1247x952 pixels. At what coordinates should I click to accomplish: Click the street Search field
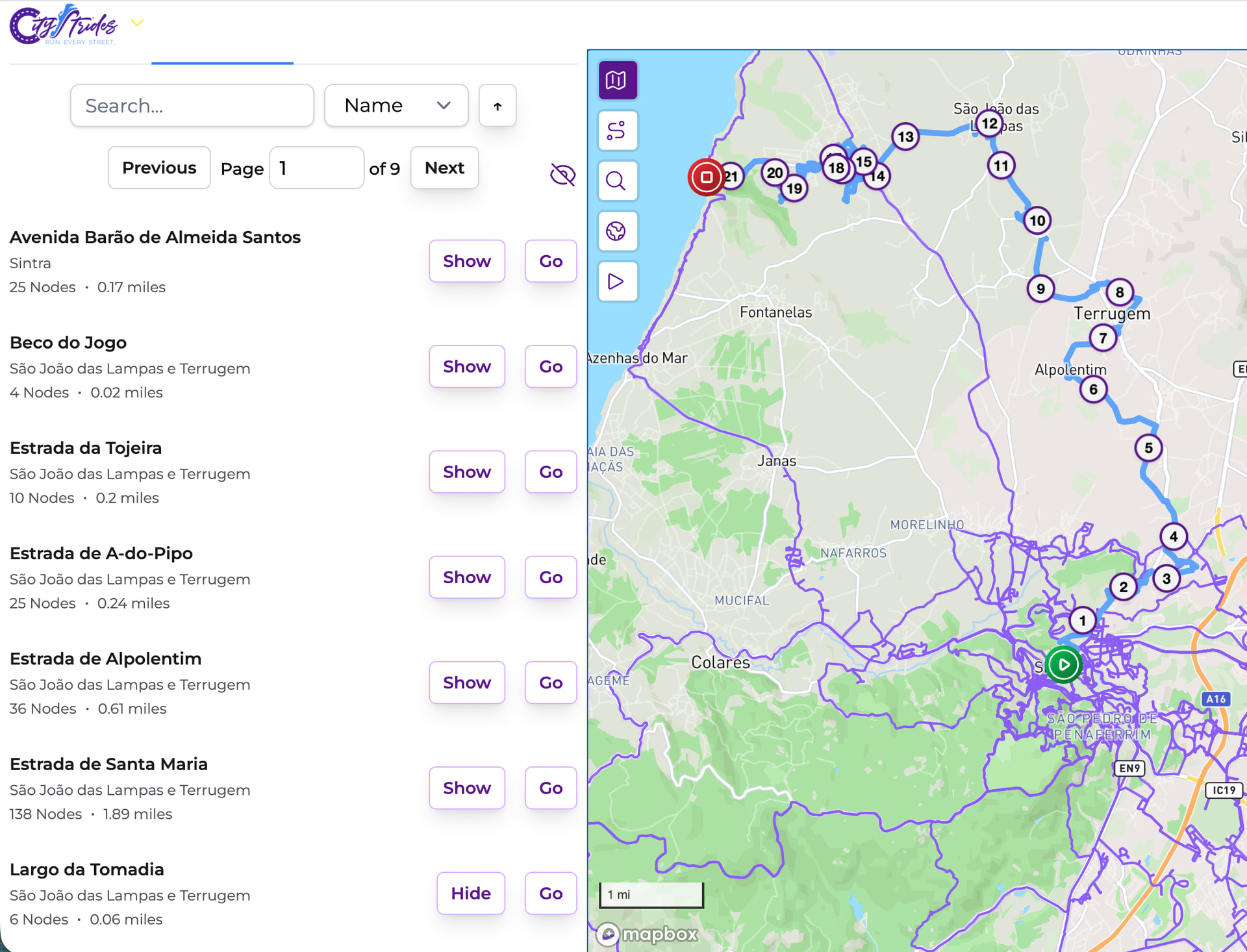tap(192, 106)
